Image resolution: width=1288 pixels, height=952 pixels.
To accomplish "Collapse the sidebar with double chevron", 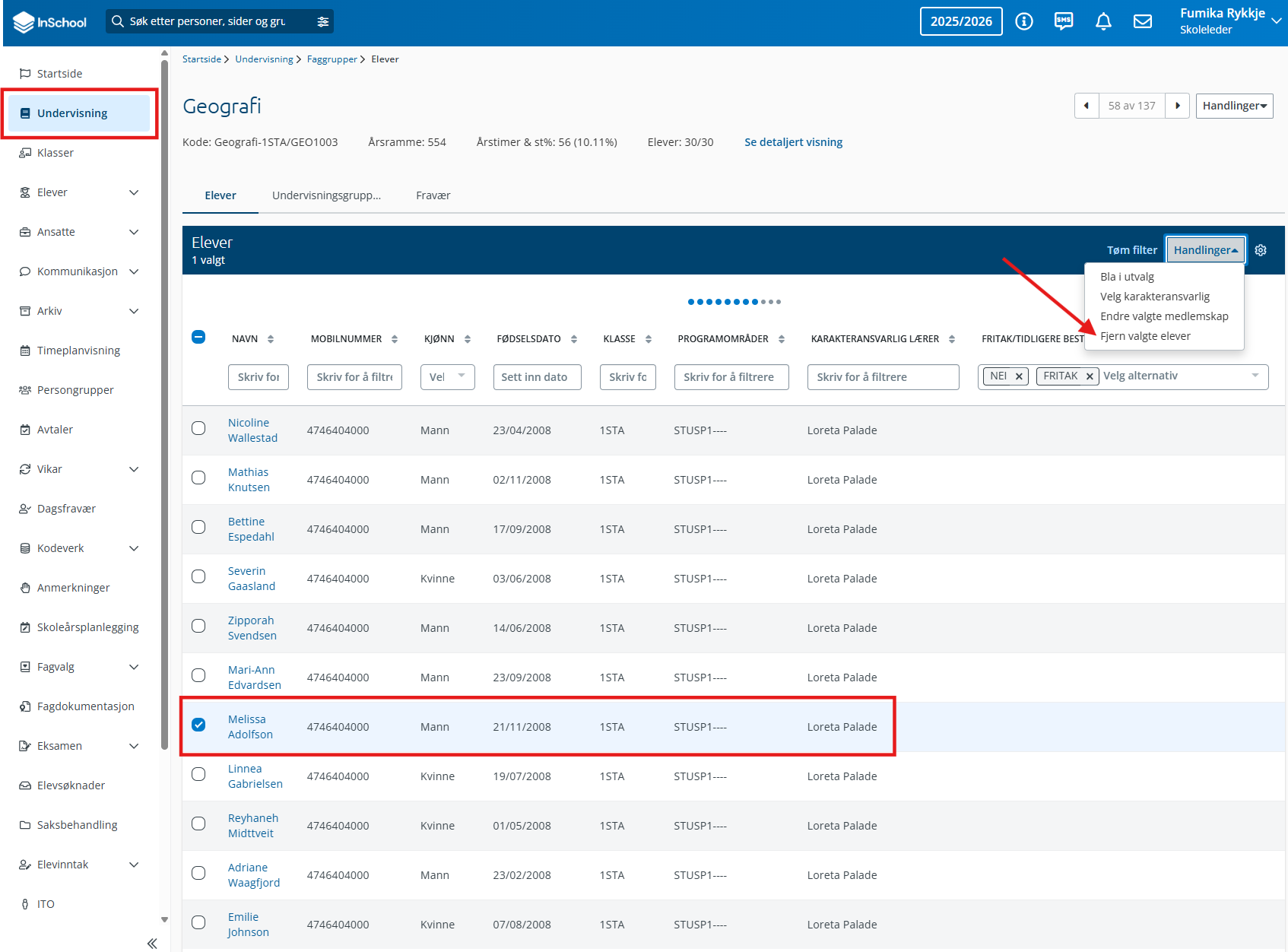I will pos(152,943).
